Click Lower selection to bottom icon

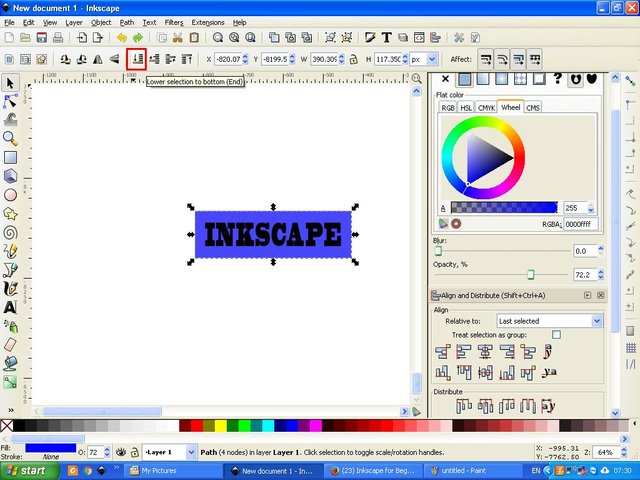137,59
